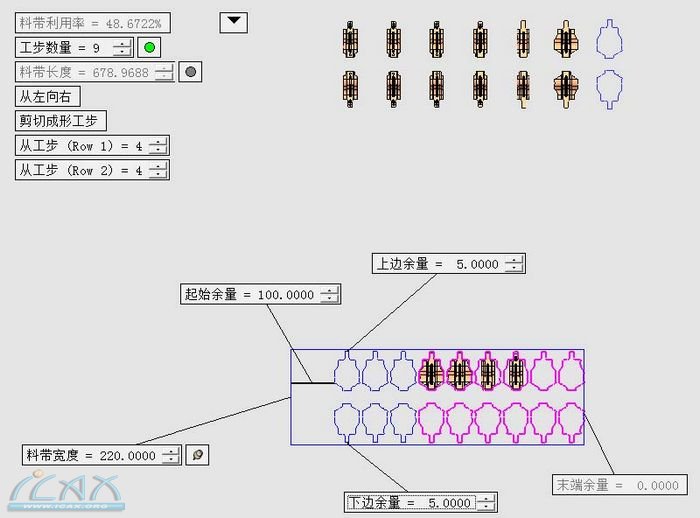The image size is (700, 518).
Task: Increase 料带宽度 using its up arrow
Action: point(170,451)
